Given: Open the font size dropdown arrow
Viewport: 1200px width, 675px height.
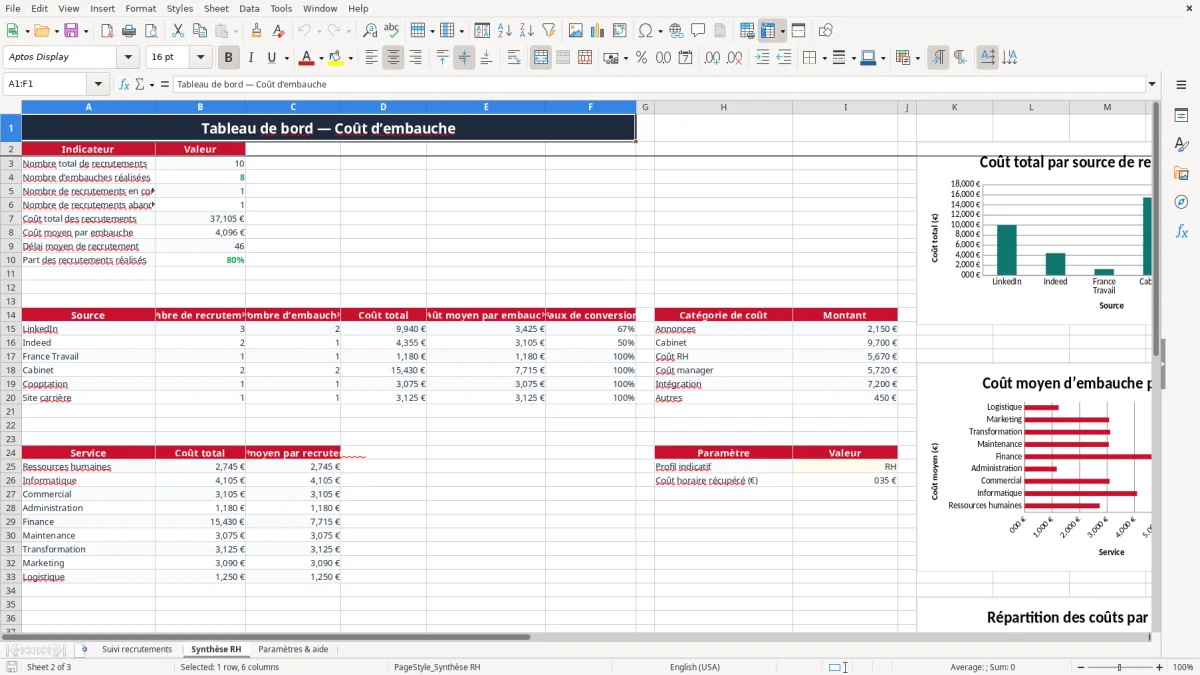Looking at the screenshot, I should (x=200, y=57).
